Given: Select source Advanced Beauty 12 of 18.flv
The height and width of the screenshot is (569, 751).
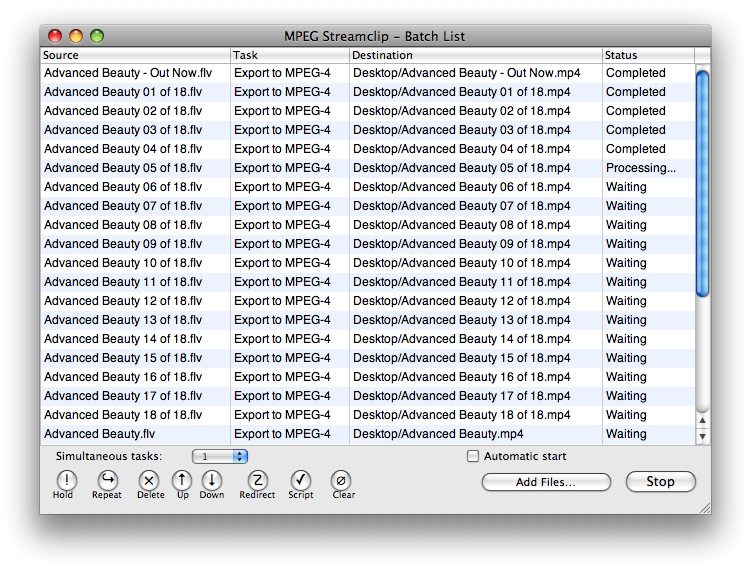Looking at the screenshot, I should point(123,301).
